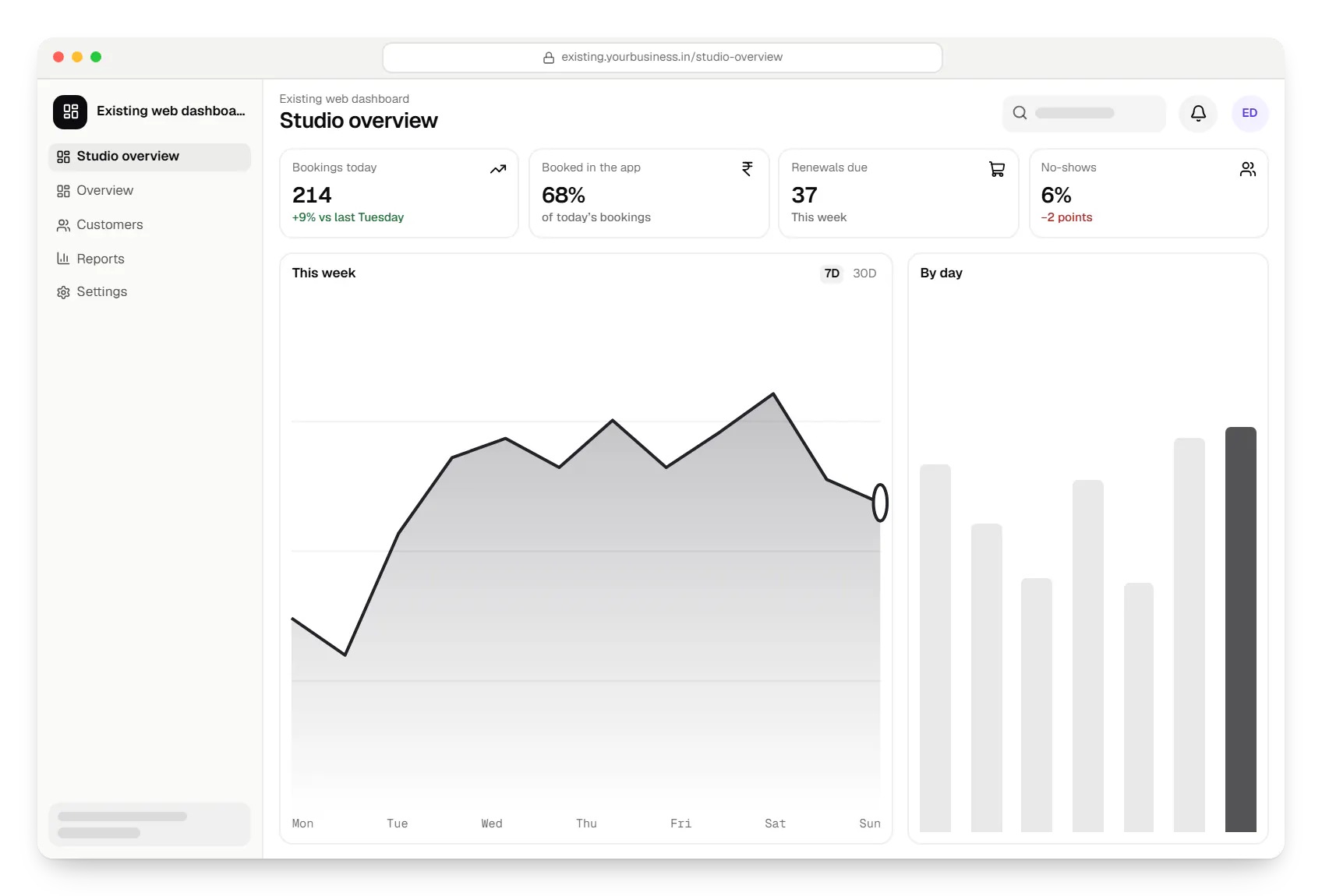Click the cart icon on Renewals due
The image size is (1322, 896).
point(997,169)
